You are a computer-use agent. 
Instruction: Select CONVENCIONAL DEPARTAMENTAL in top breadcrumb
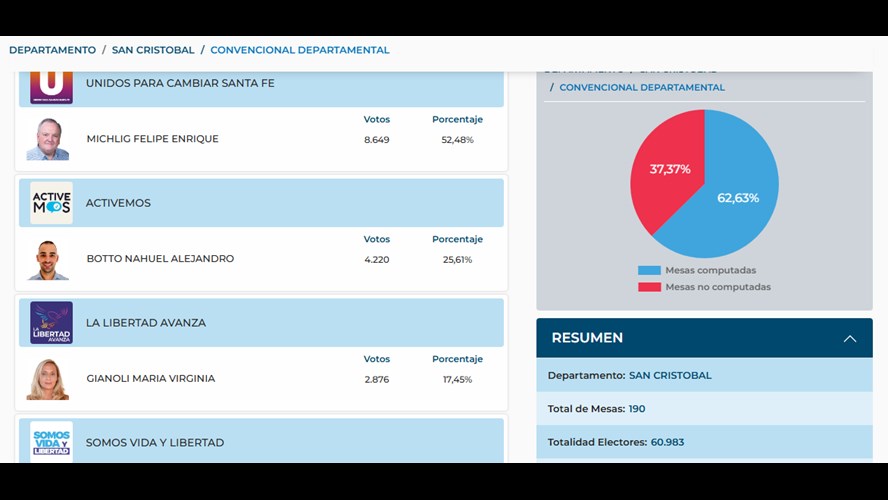pyautogui.click(x=300, y=50)
